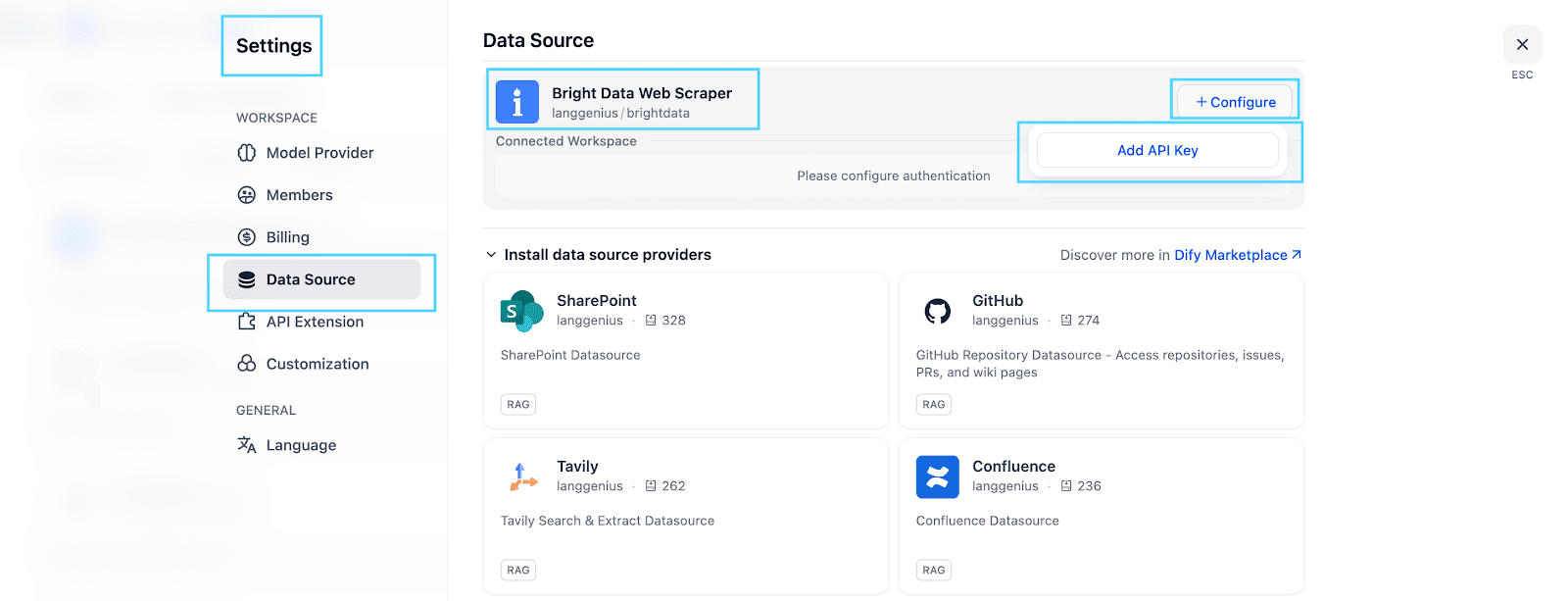Click the Language translate icon

247,445
